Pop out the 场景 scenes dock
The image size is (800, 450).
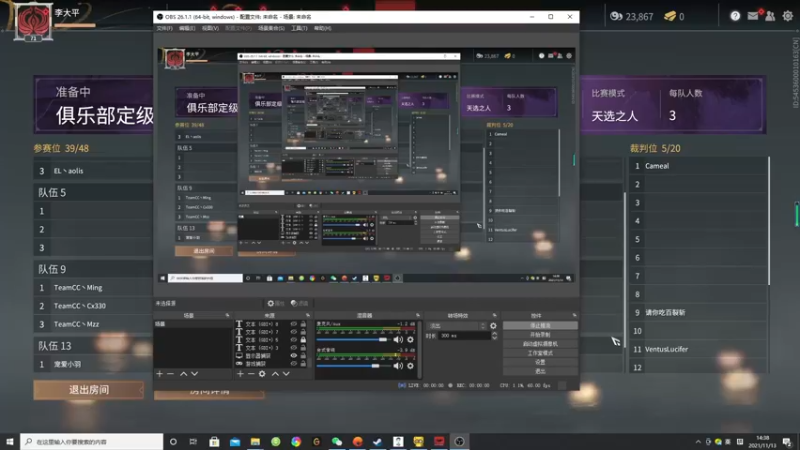(x=228, y=315)
